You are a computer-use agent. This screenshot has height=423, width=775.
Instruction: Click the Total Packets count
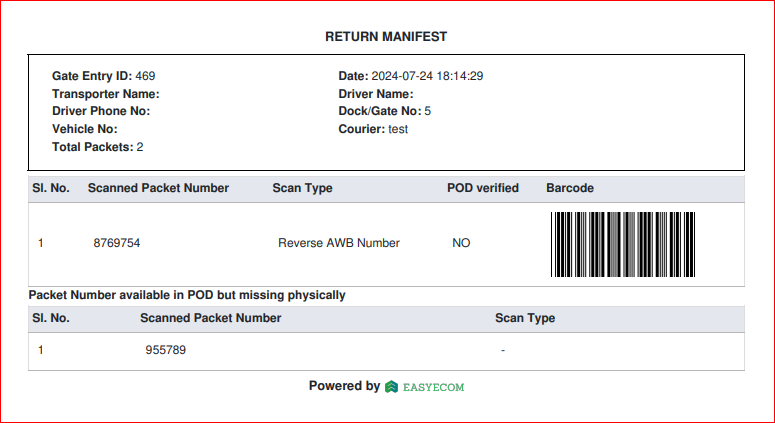click(x=140, y=147)
